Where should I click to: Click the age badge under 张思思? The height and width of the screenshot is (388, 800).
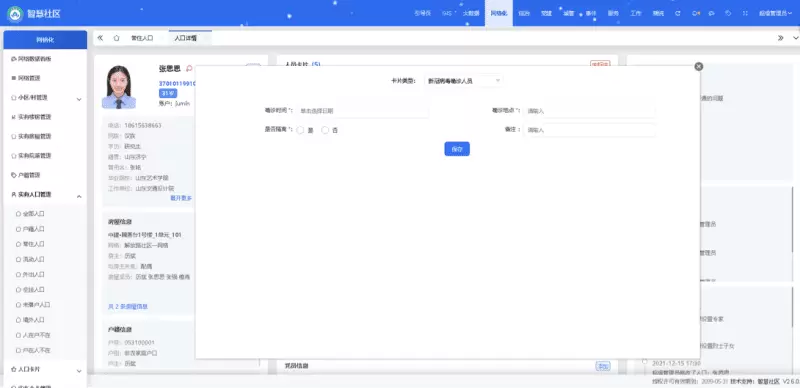(168, 93)
